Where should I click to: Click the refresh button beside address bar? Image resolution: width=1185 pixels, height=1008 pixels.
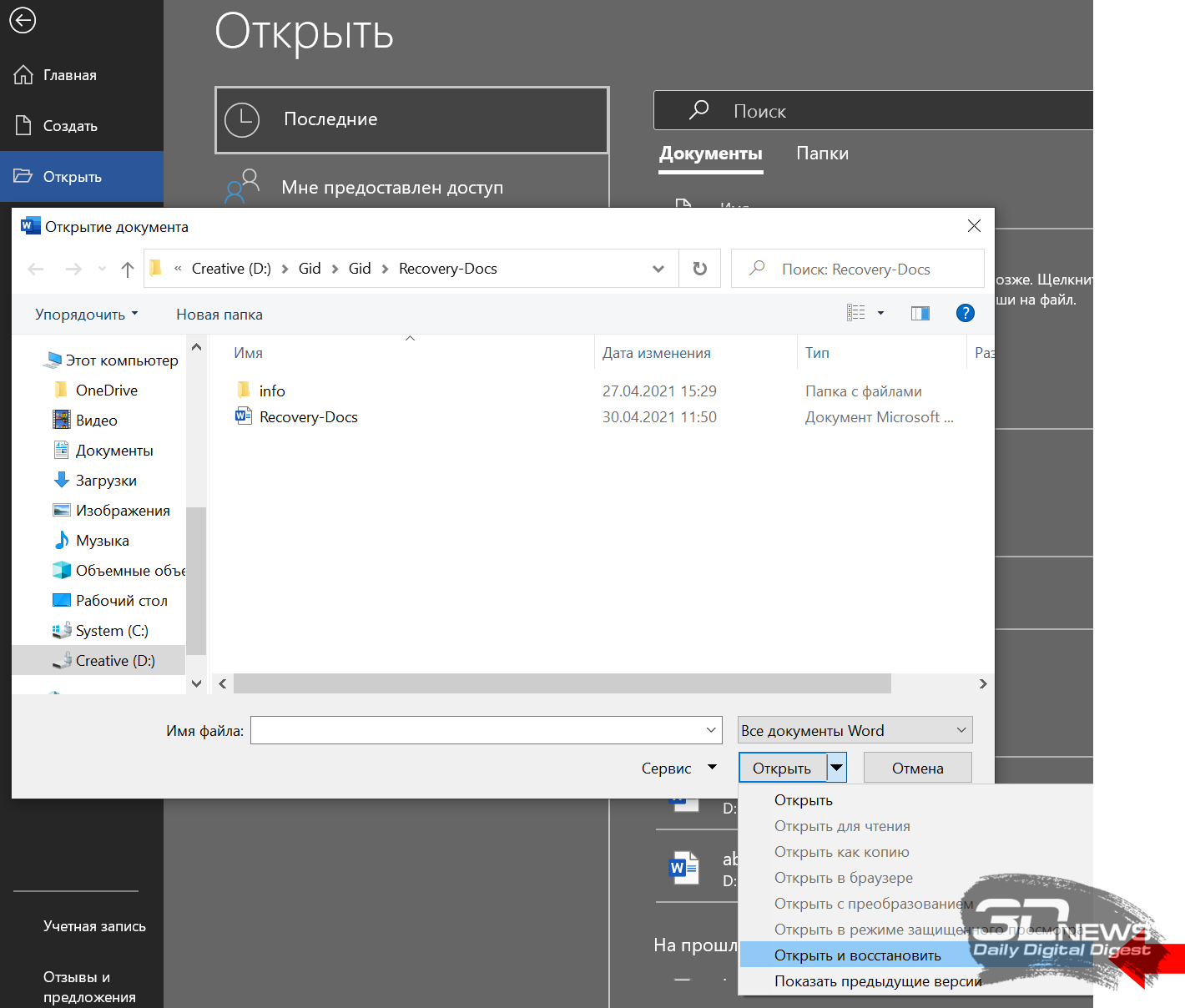[700, 269]
